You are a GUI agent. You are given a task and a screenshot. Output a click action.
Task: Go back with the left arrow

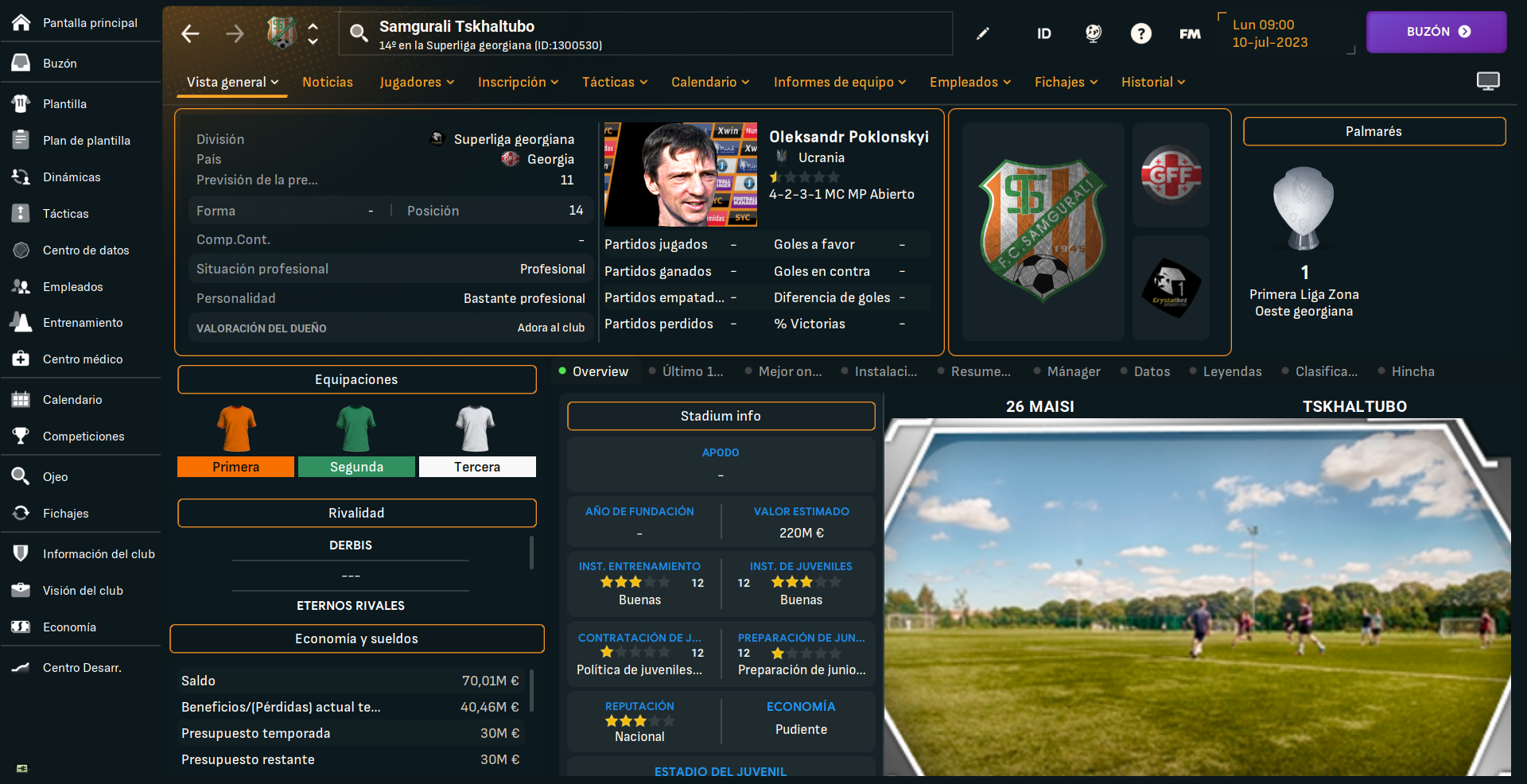[190, 33]
